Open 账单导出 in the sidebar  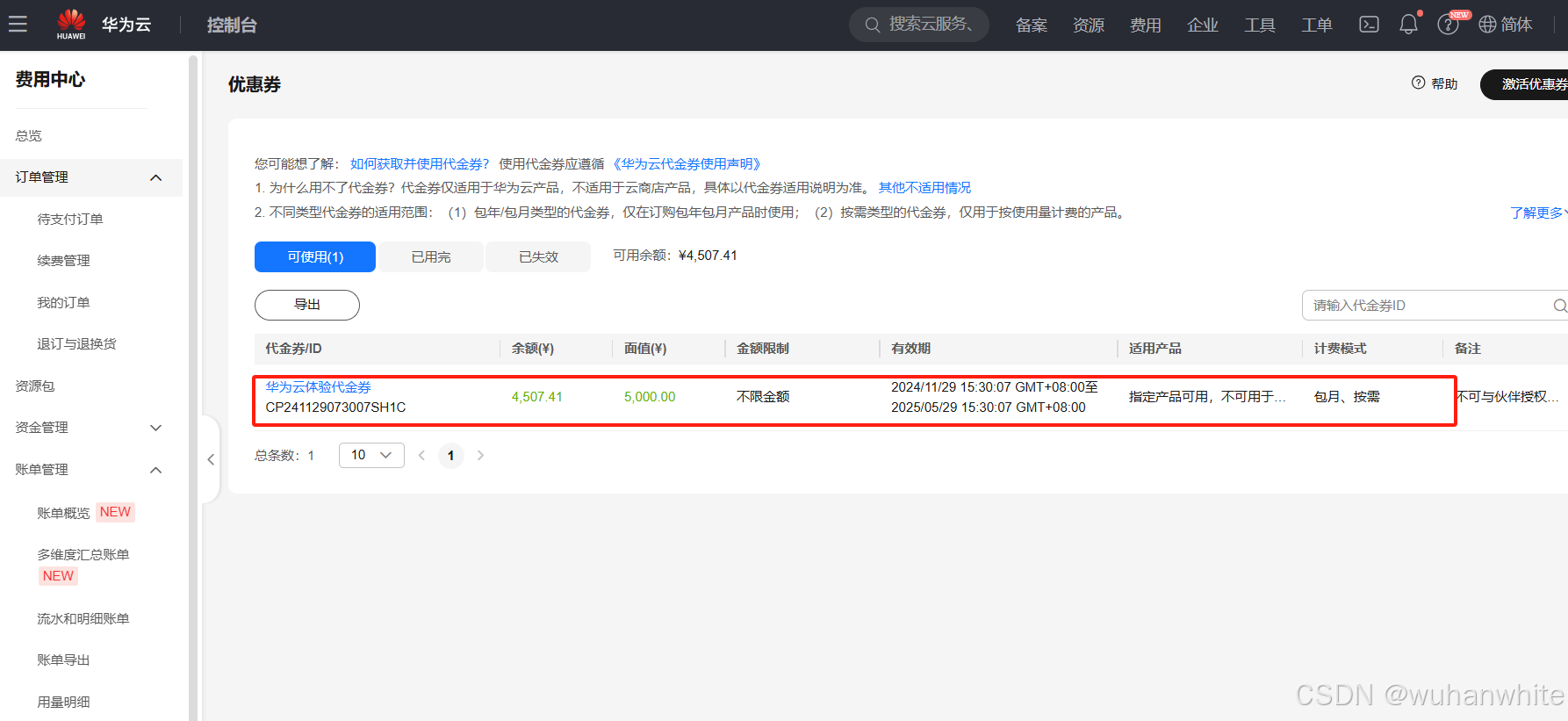point(63,660)
